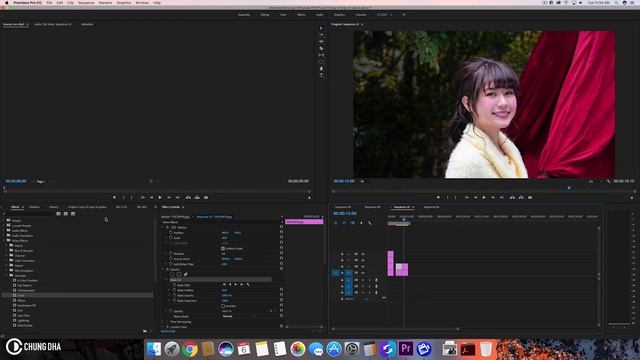Create a 4-point polygon mask under Opacity

(179, 274)
